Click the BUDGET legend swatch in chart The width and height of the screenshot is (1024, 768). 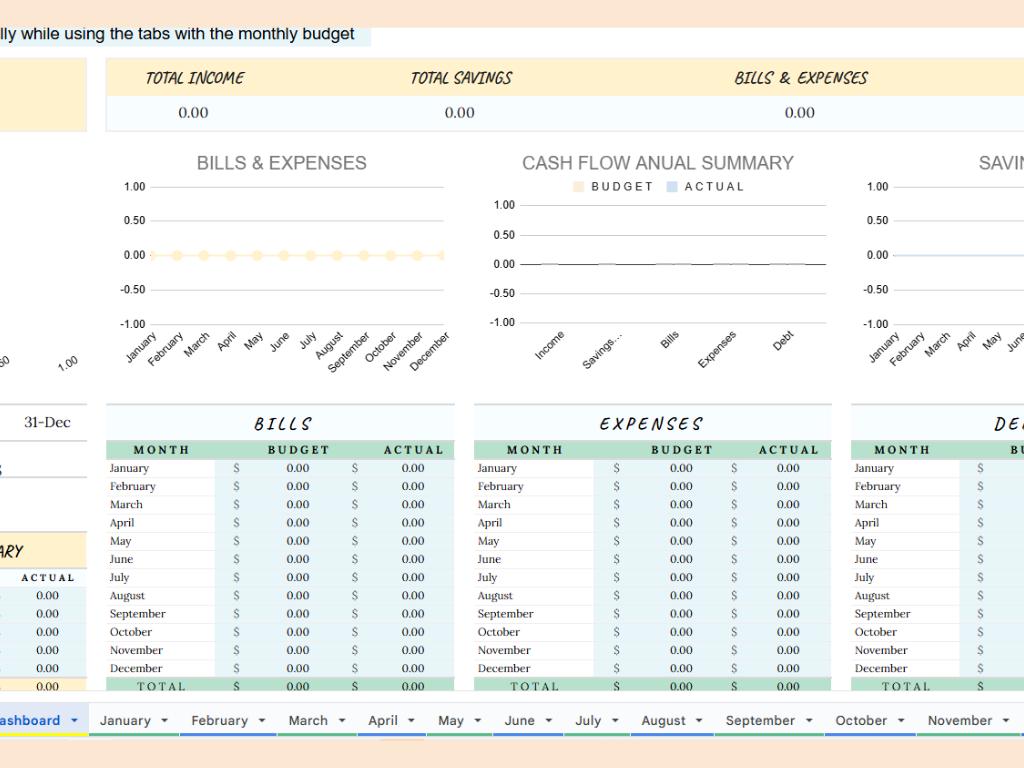pyautogui.click(x=578, y=187)
